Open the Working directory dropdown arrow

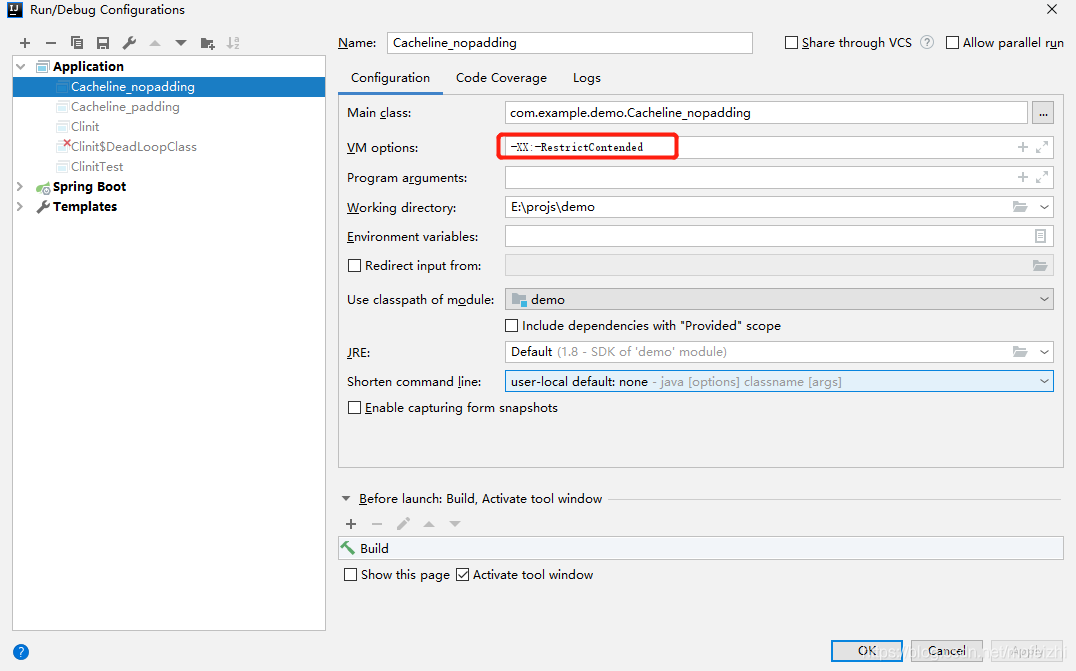click(x=1044, y=207)
